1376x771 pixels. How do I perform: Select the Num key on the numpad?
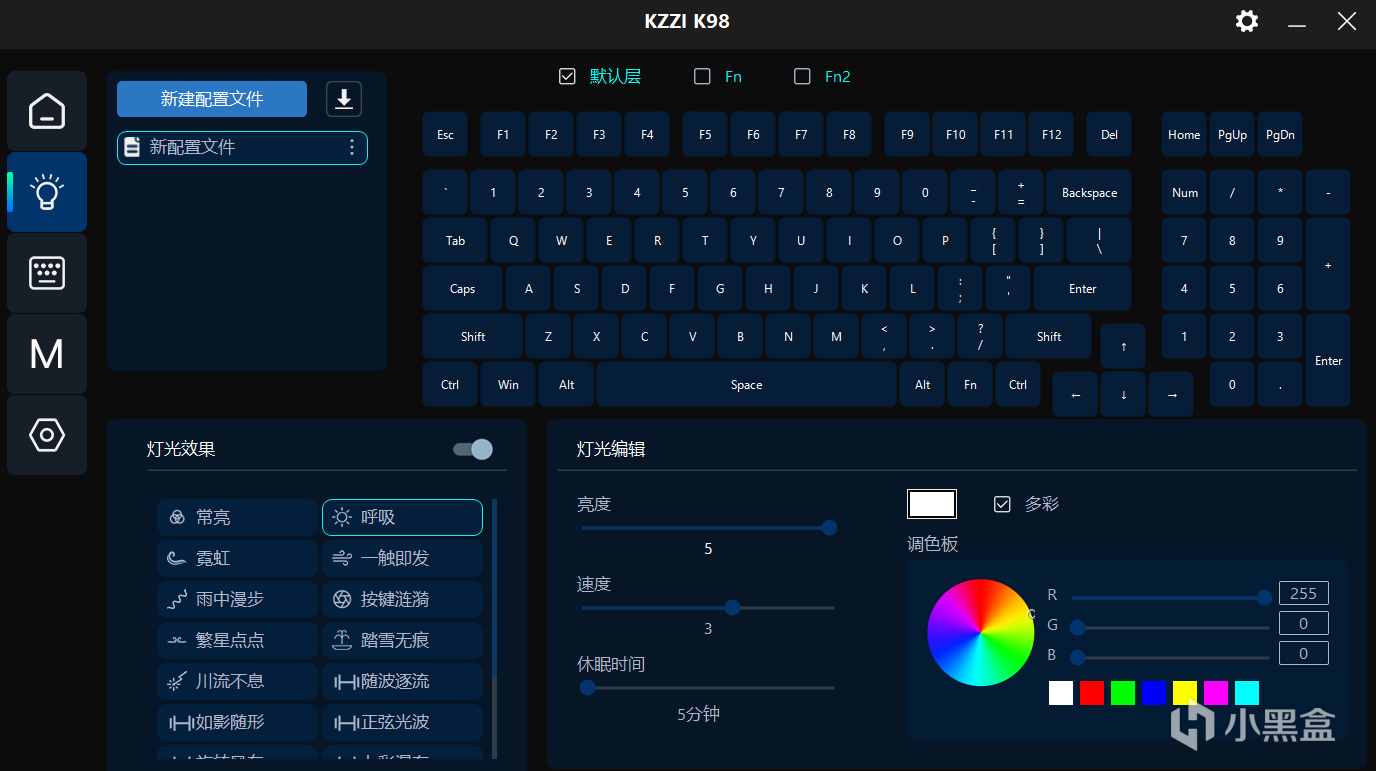pyautogui.click(x=1185, y=193)
